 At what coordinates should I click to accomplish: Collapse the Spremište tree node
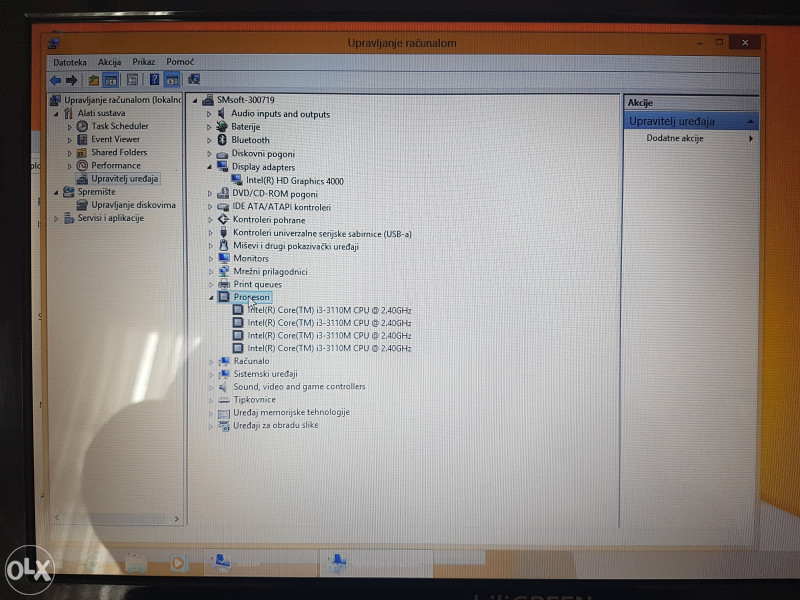56,192
